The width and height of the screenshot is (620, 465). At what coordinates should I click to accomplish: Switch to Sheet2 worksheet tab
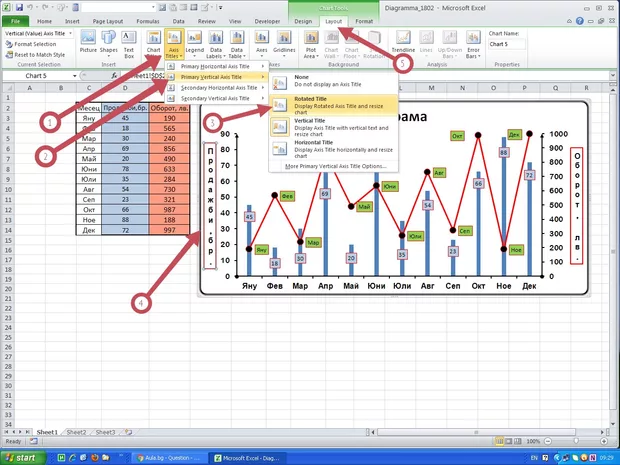76,432
